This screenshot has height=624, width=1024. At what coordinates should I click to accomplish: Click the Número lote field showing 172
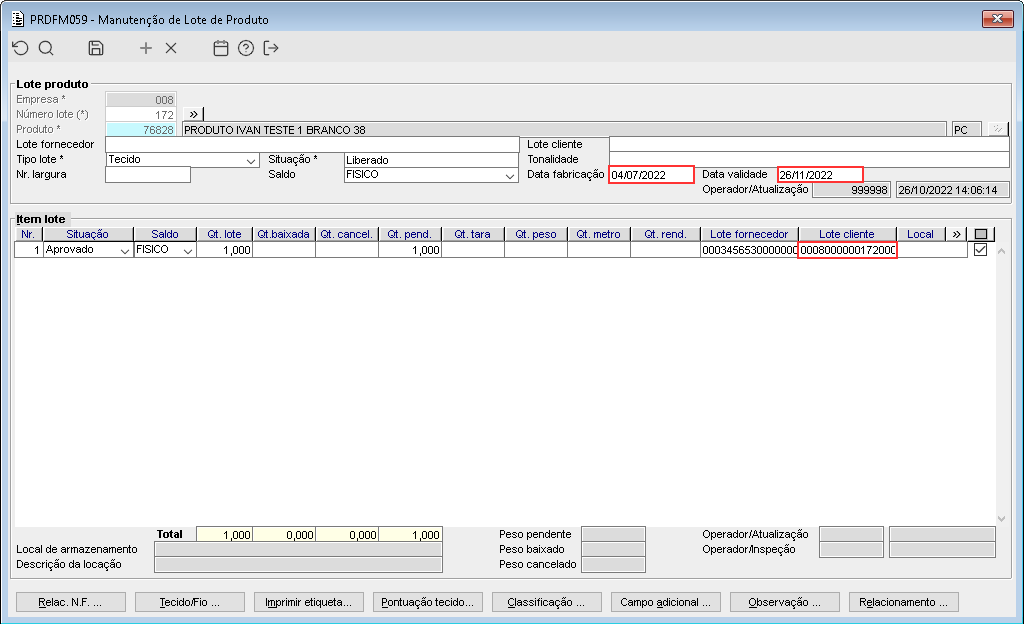[141, 114]
